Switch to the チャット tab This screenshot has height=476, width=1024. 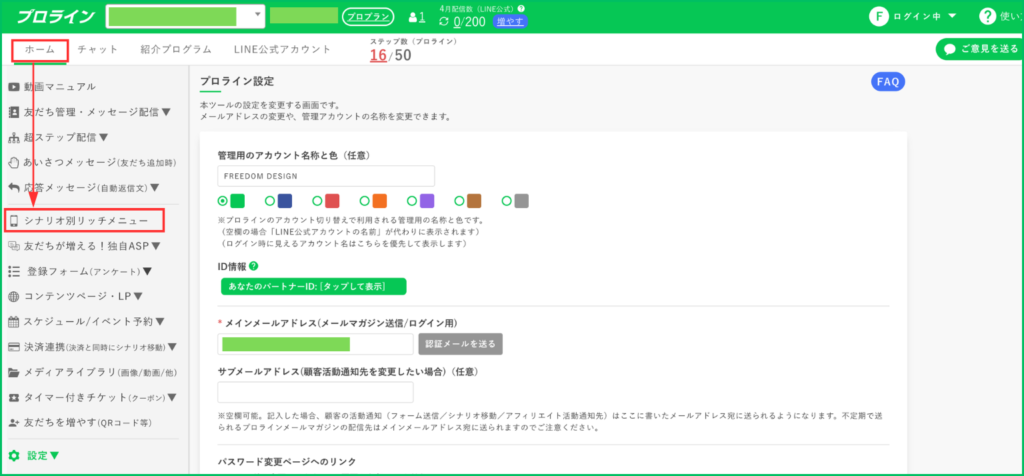pos(98,50)
